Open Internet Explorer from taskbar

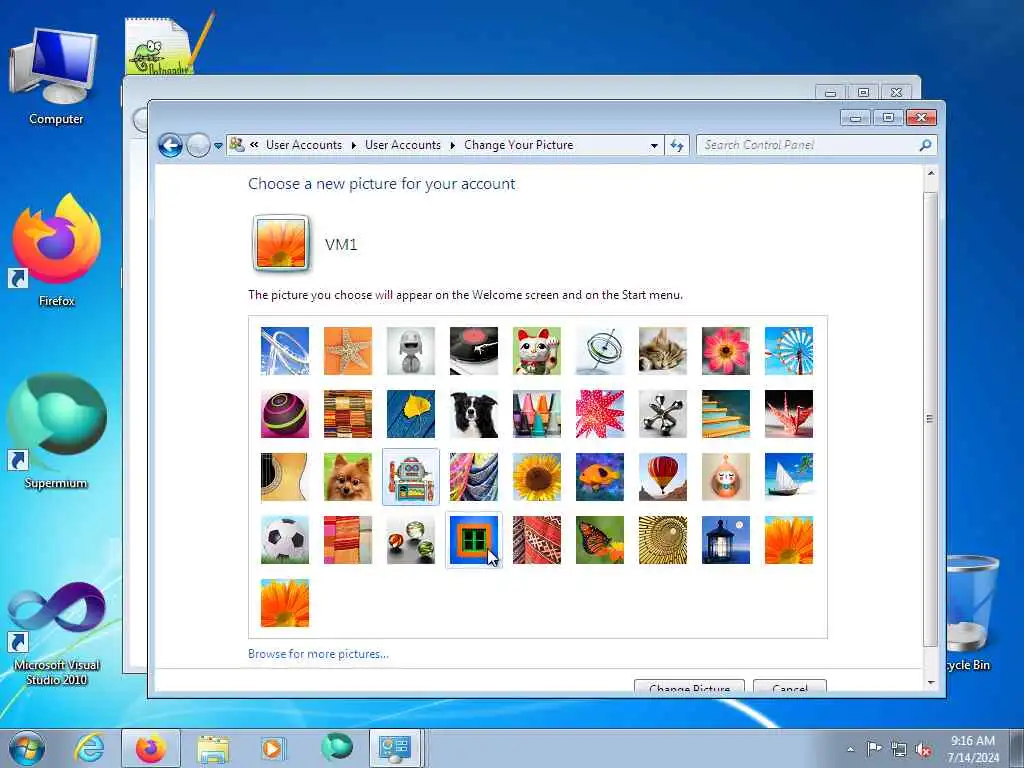88,748
